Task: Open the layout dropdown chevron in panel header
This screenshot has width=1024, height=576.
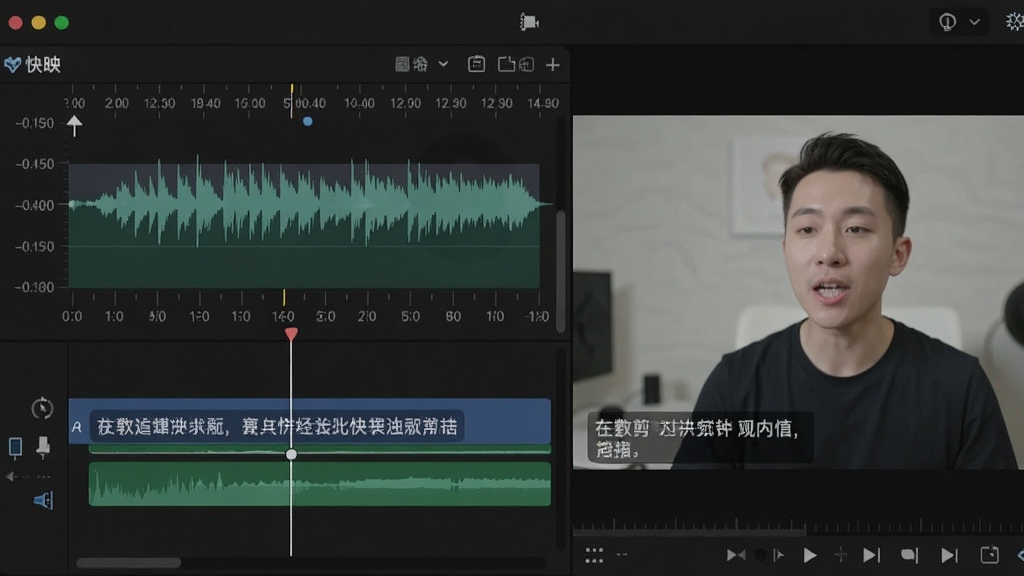Action: [x=443, y=64]
